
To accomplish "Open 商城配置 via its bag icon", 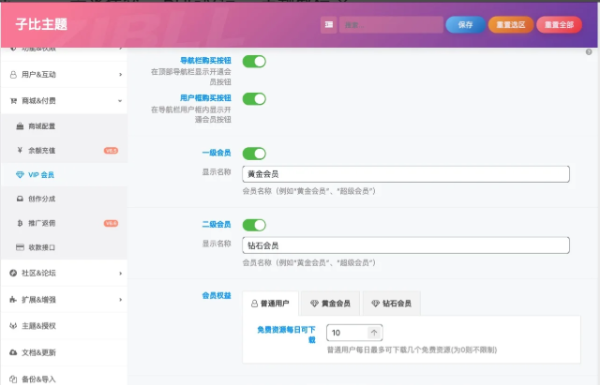I will (20, 126).
